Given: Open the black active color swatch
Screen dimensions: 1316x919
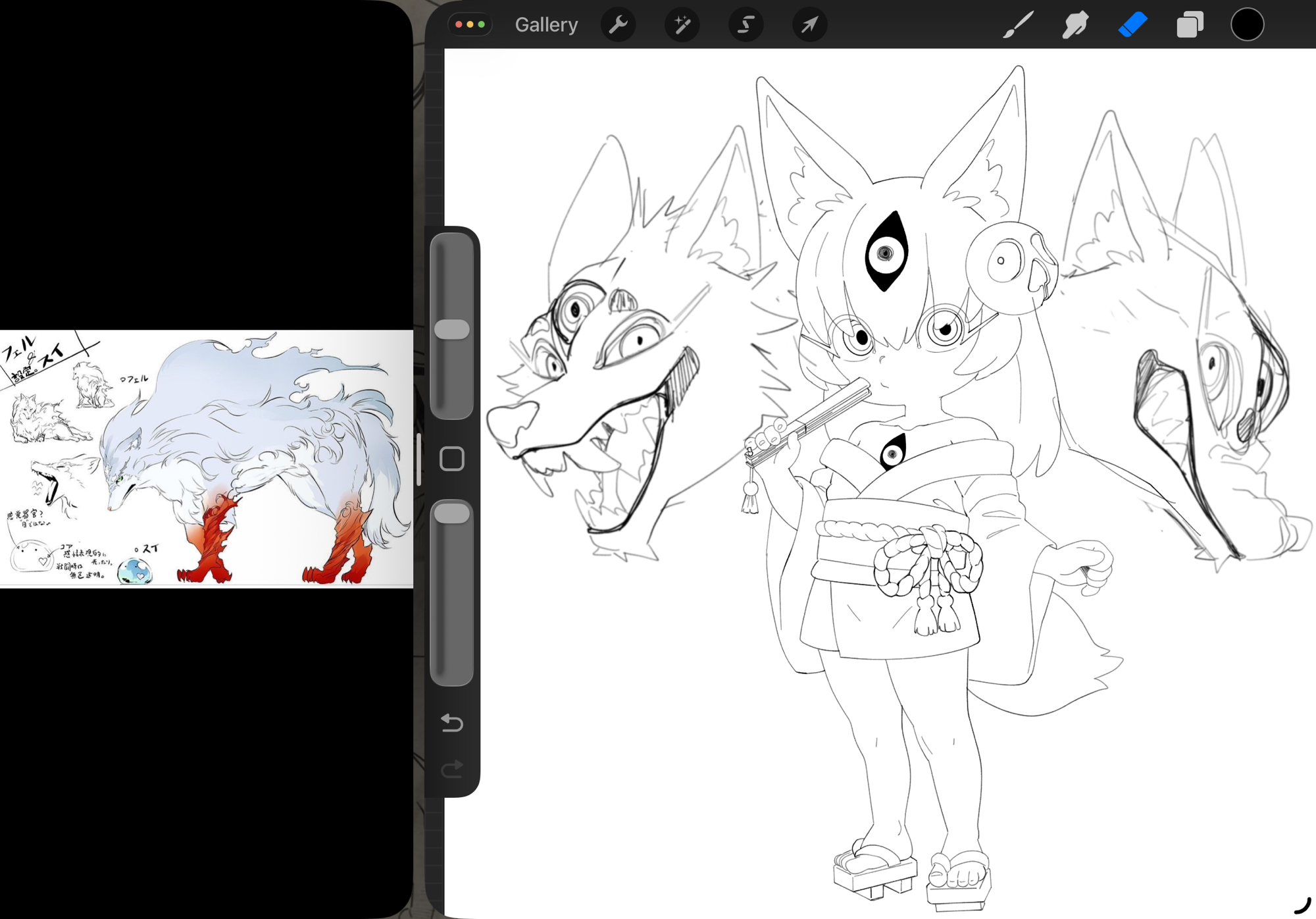Looking at the screenshot, I should pos(1247,25).
